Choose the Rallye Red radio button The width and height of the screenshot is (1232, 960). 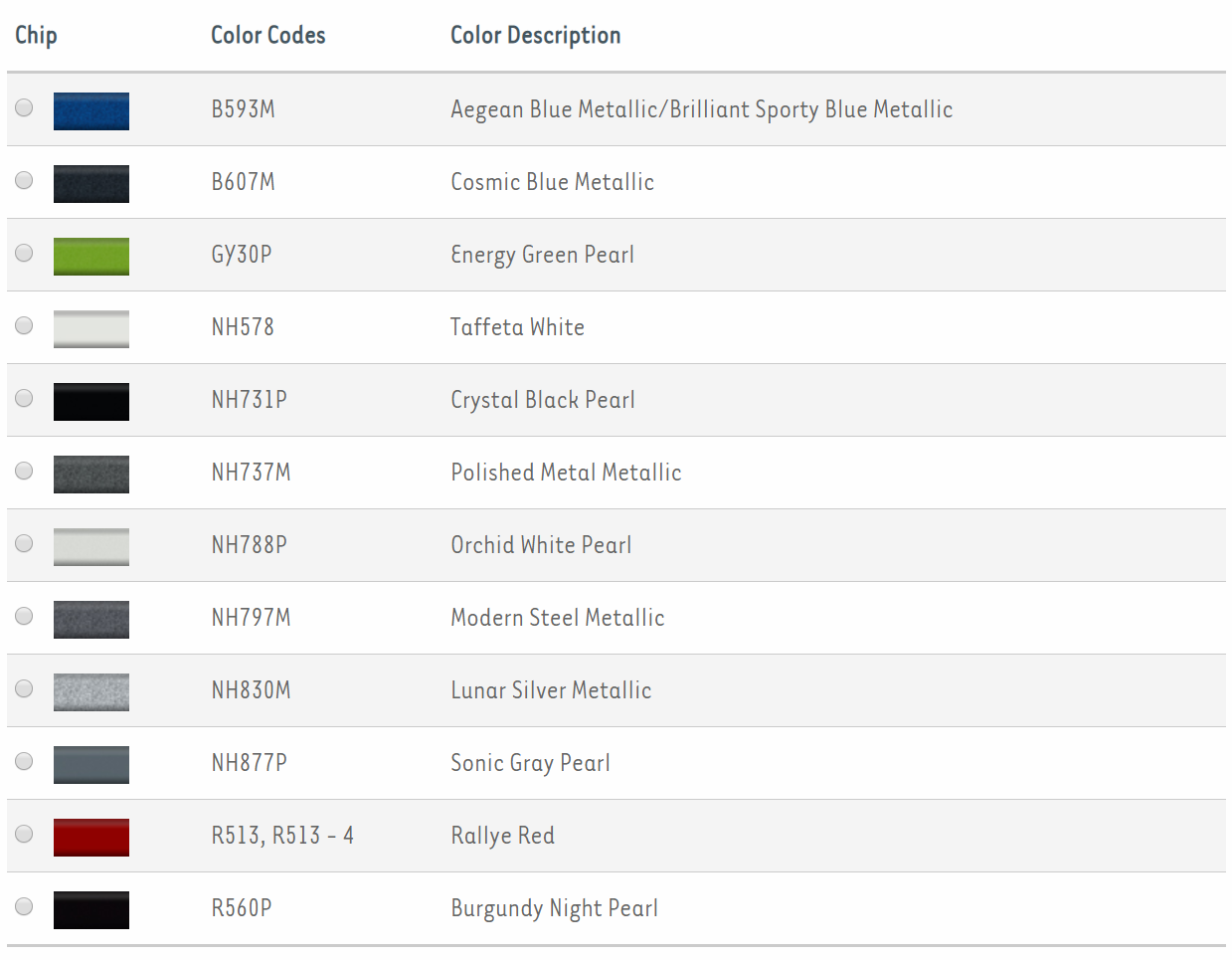point(25,834)
